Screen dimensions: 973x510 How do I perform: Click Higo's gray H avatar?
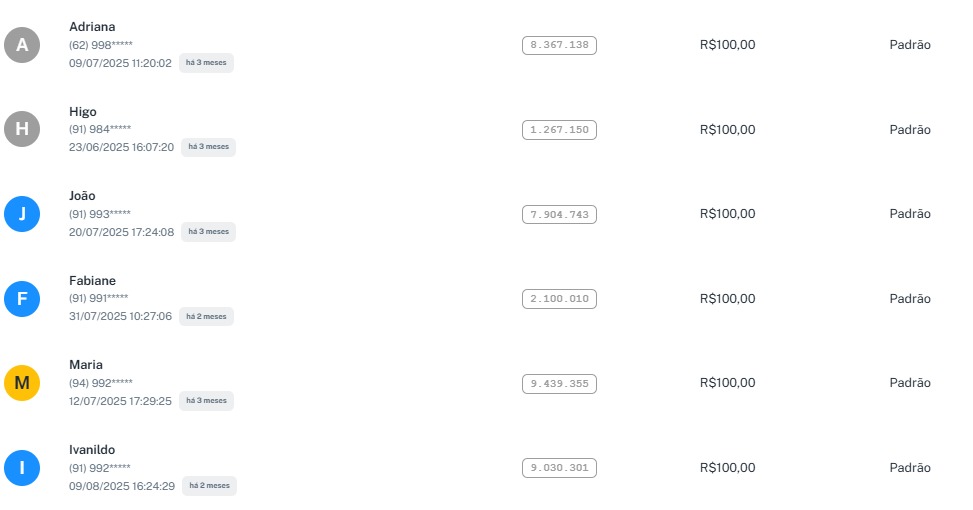click(22, 129)
